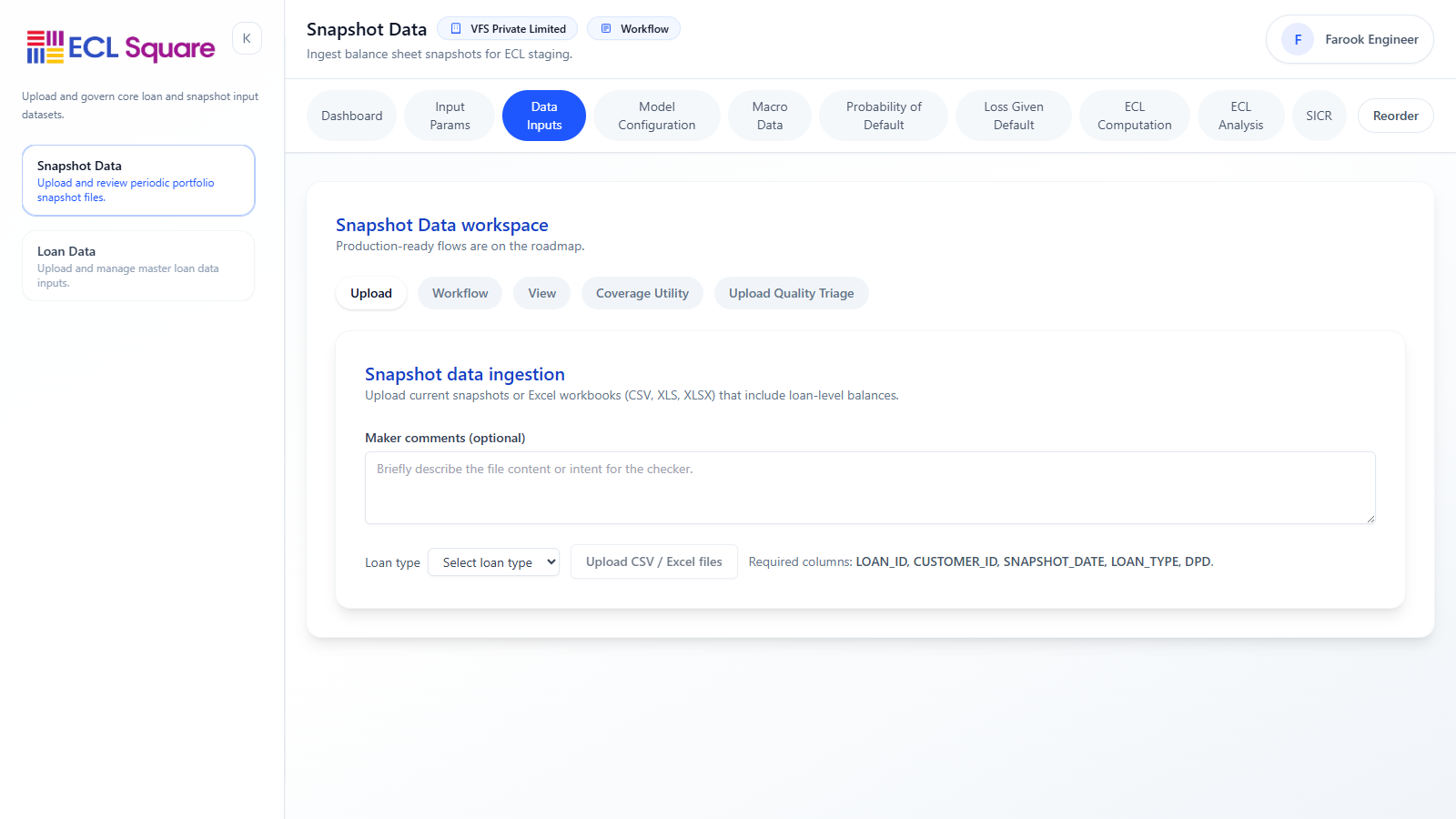Open the Coverage Utility sub-tab
The image size is (1456, 819).
pos(642,293)
